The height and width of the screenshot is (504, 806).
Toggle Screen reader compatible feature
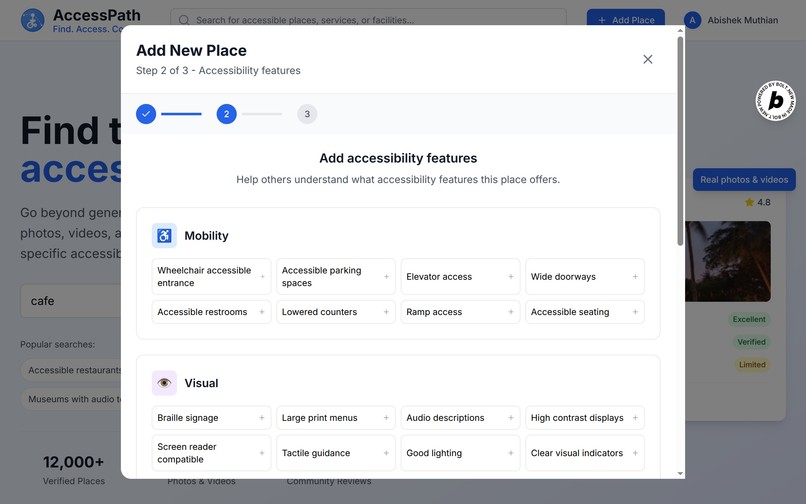(x=211, y=453)
